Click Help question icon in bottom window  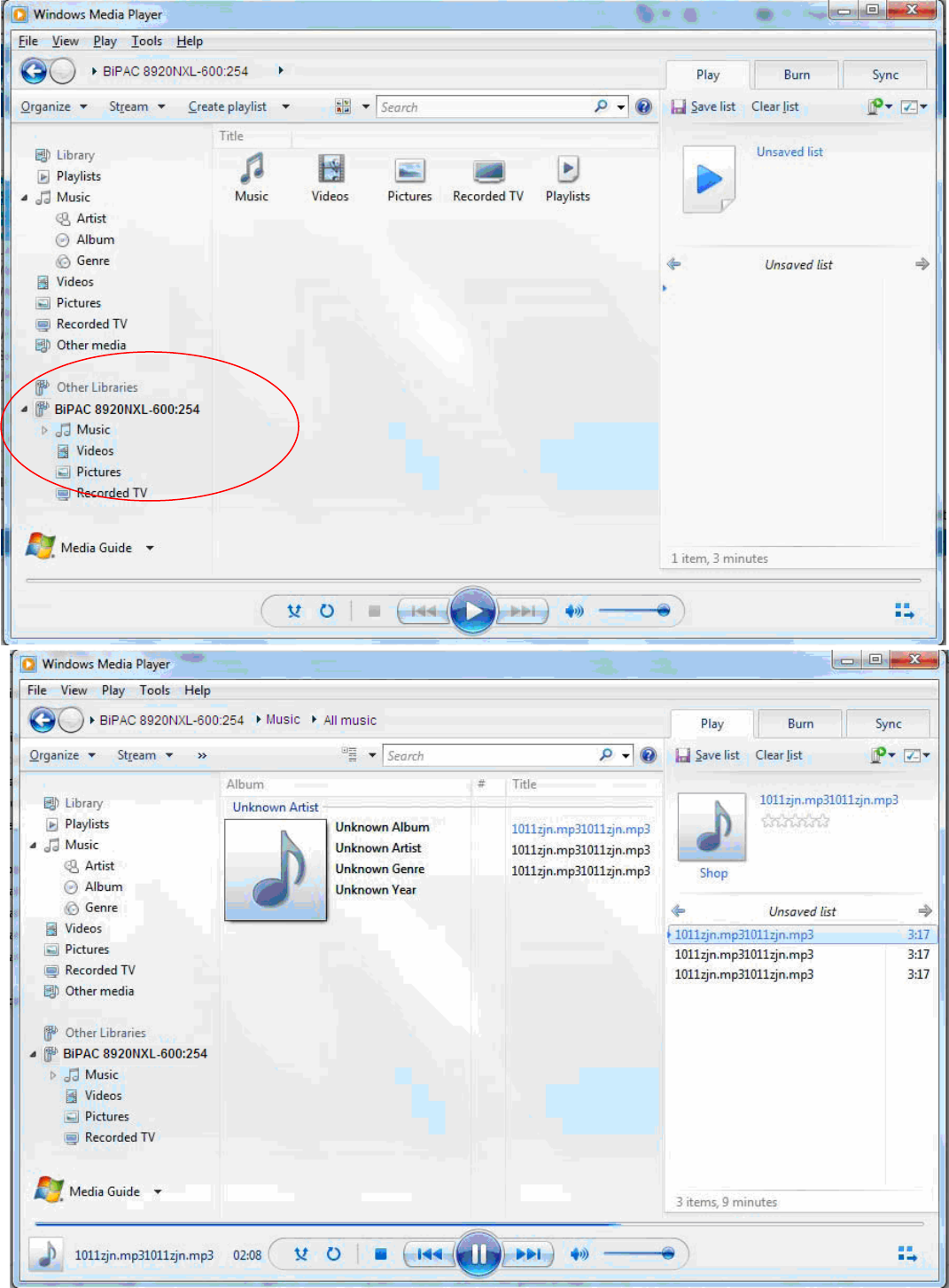649,755
